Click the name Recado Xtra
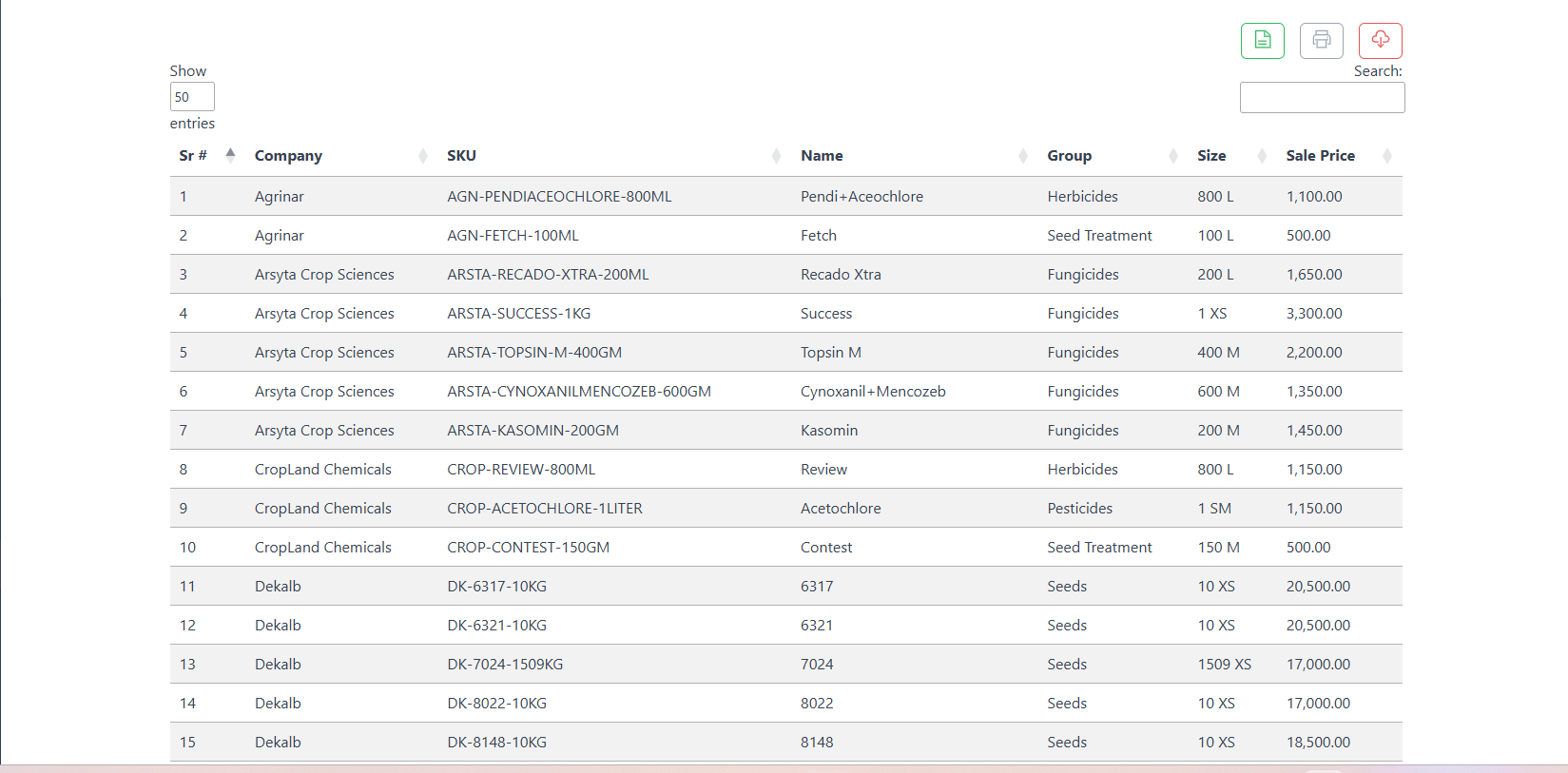The width and height of the screenshot is (1568, 773). [x=841, y=275]
